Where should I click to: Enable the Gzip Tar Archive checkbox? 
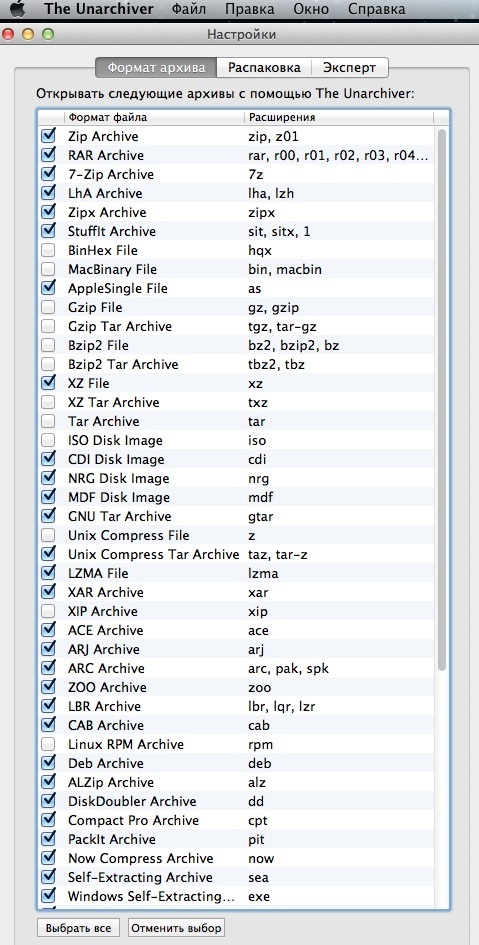[48, 325]
